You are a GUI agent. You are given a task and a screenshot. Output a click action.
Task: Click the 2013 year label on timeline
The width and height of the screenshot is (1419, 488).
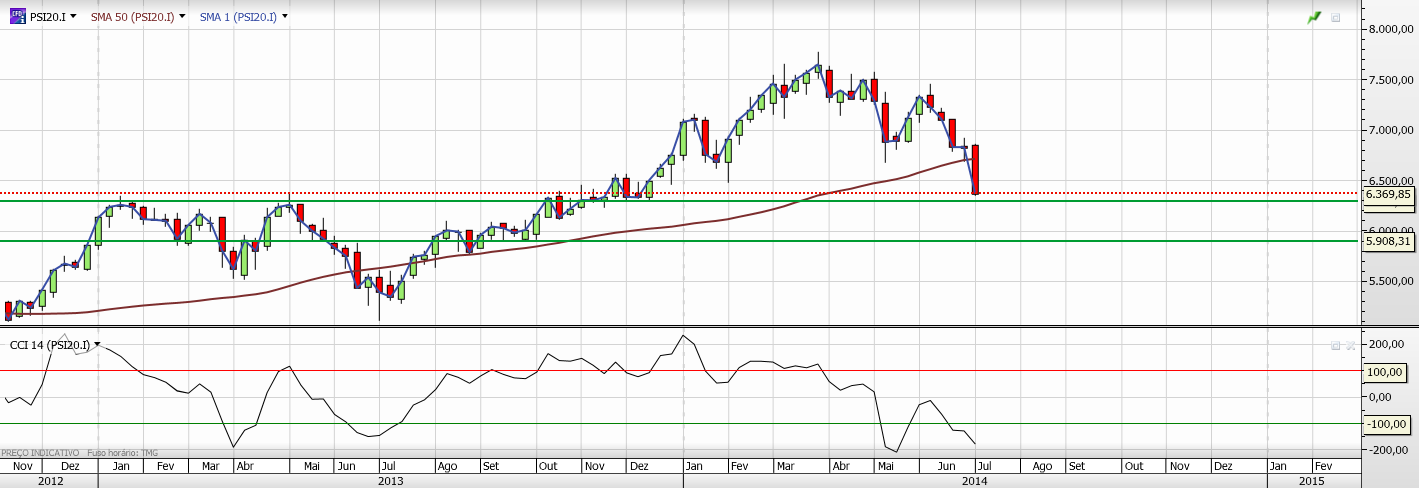tap(390, 481)
